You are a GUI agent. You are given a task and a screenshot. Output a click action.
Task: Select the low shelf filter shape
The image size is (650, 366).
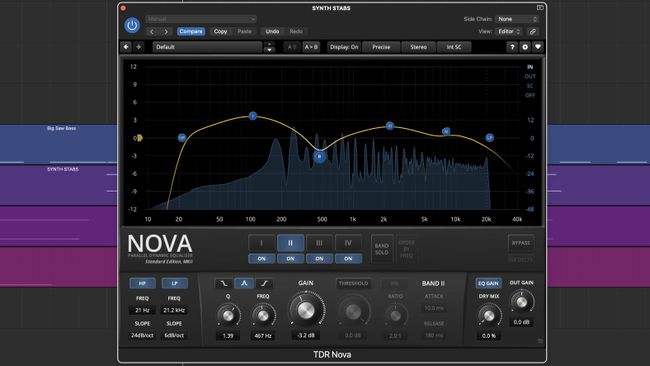(224, 284)
